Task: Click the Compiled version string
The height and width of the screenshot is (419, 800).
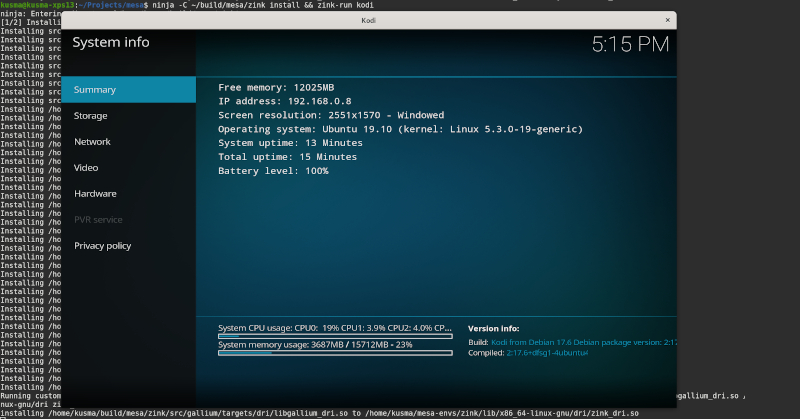Action: (x=548, y=353)
